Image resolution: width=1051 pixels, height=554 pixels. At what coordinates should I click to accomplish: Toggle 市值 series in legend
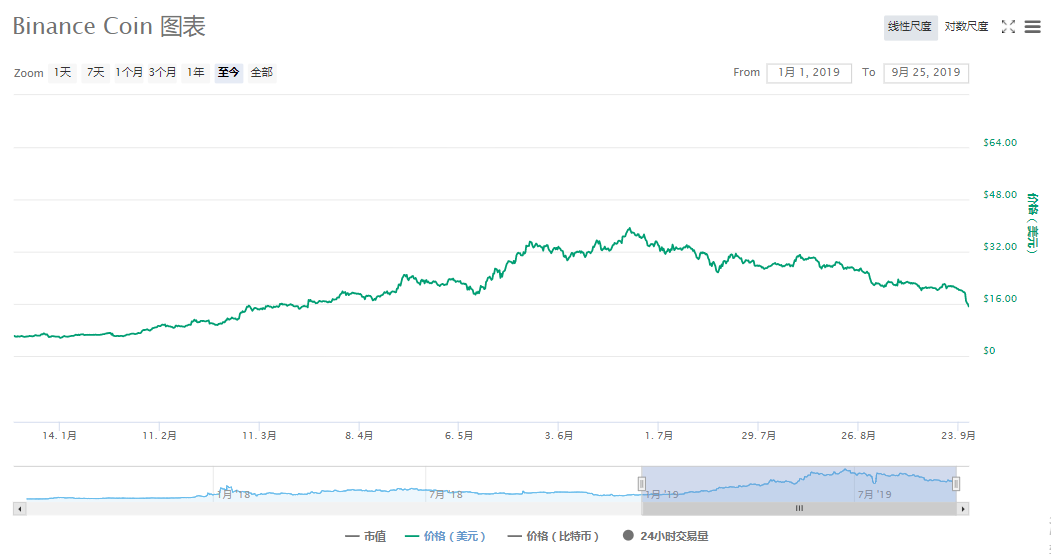pyautogui.click(x=366, y=537)
